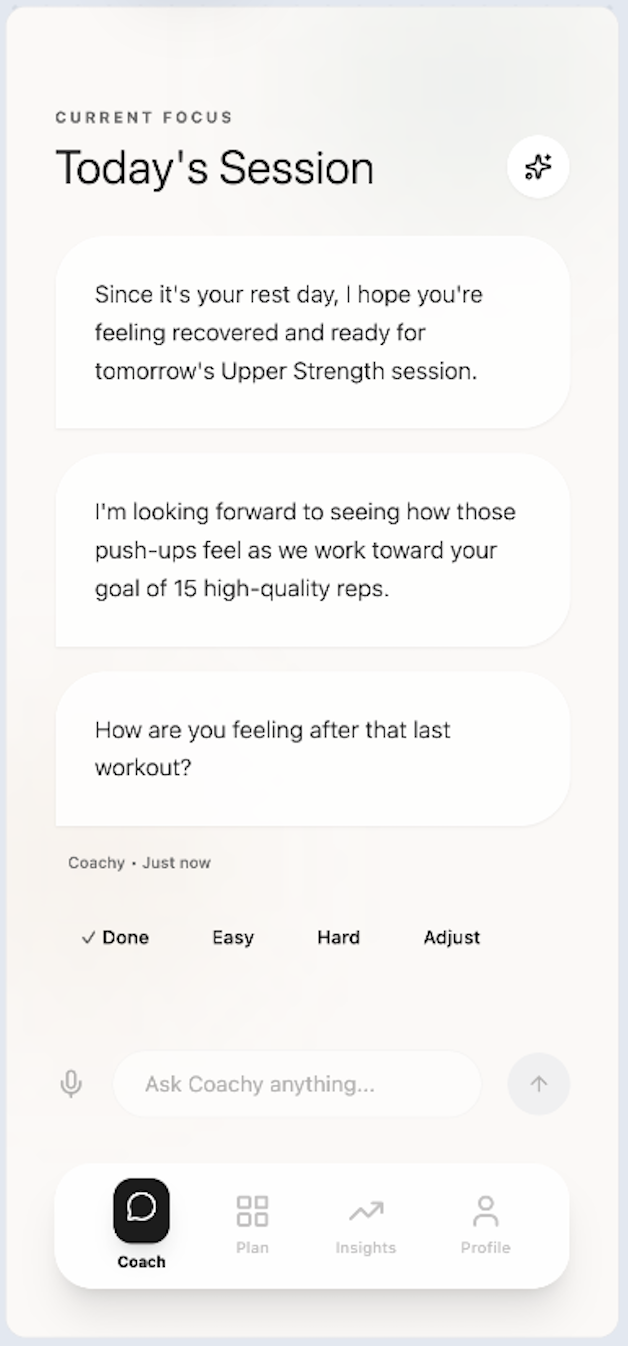
Task: Activate the microphone voice input icon
Action: point(71,1084)
